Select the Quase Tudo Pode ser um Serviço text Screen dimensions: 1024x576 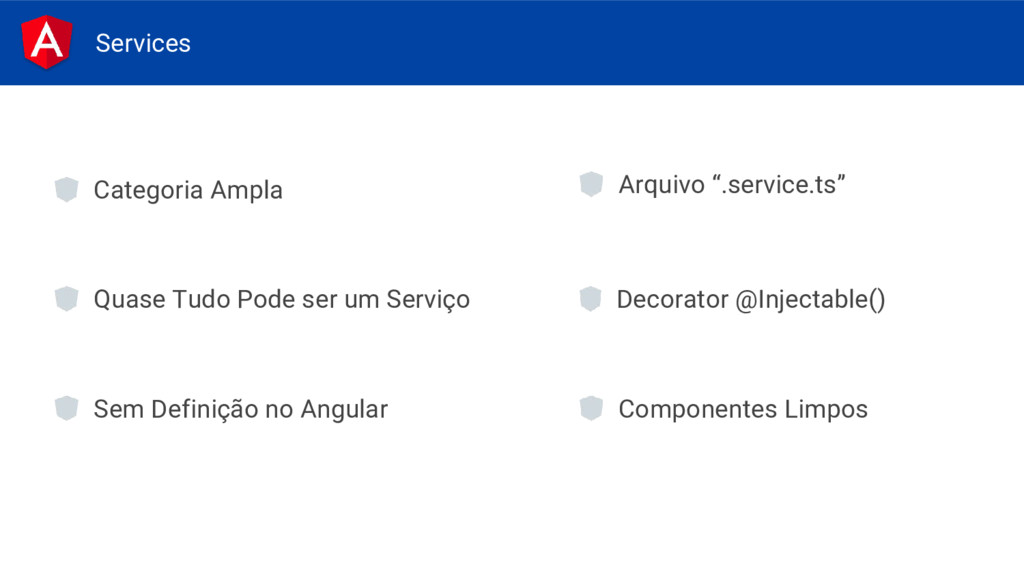tap(281, 300)
